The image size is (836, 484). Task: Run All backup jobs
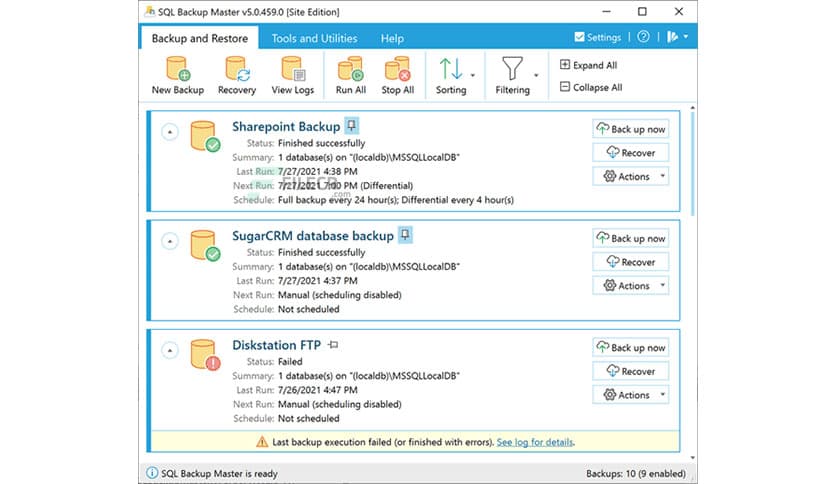point(350,76)
